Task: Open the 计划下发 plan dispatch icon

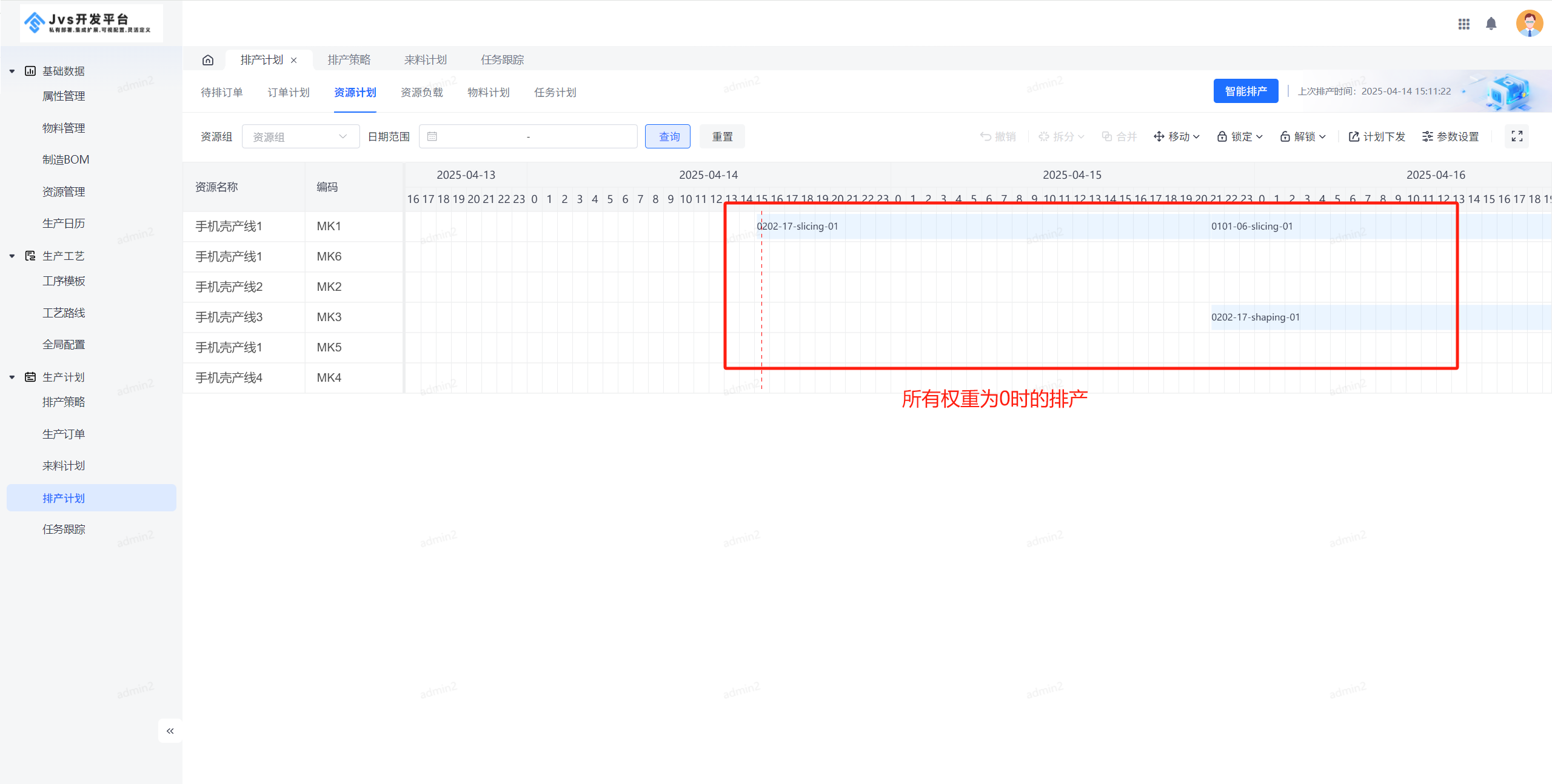Action: coord(1355,136)
